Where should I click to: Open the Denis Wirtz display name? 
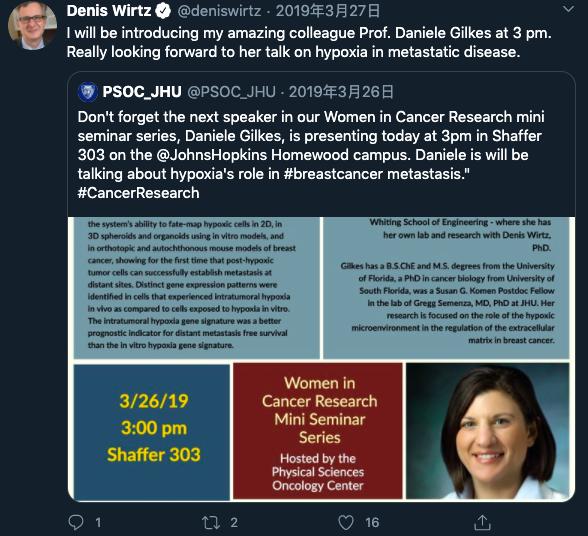coord(109,11)
